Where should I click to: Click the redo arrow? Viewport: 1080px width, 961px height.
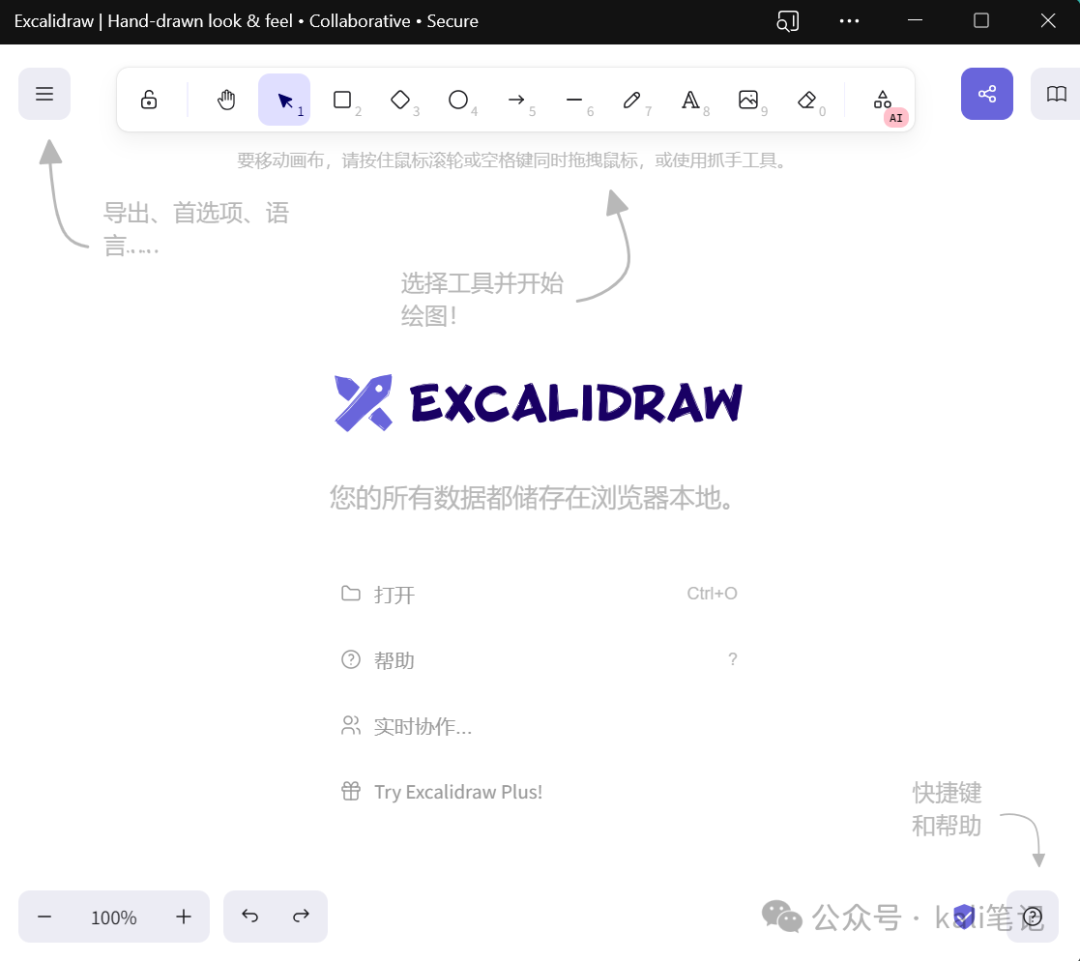click(x=301, y=916)
